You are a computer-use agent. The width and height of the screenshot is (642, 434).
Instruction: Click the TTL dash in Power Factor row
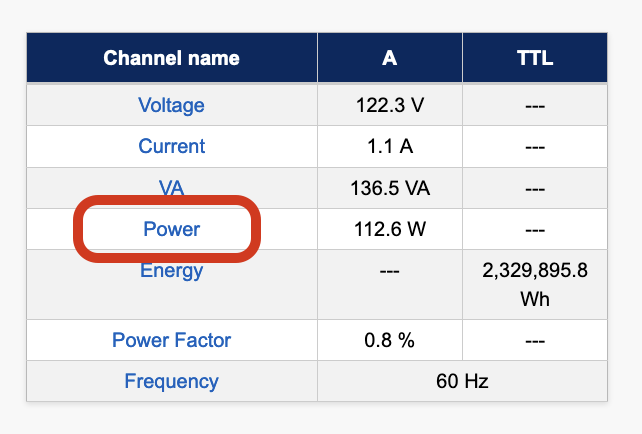click(534, 340)
